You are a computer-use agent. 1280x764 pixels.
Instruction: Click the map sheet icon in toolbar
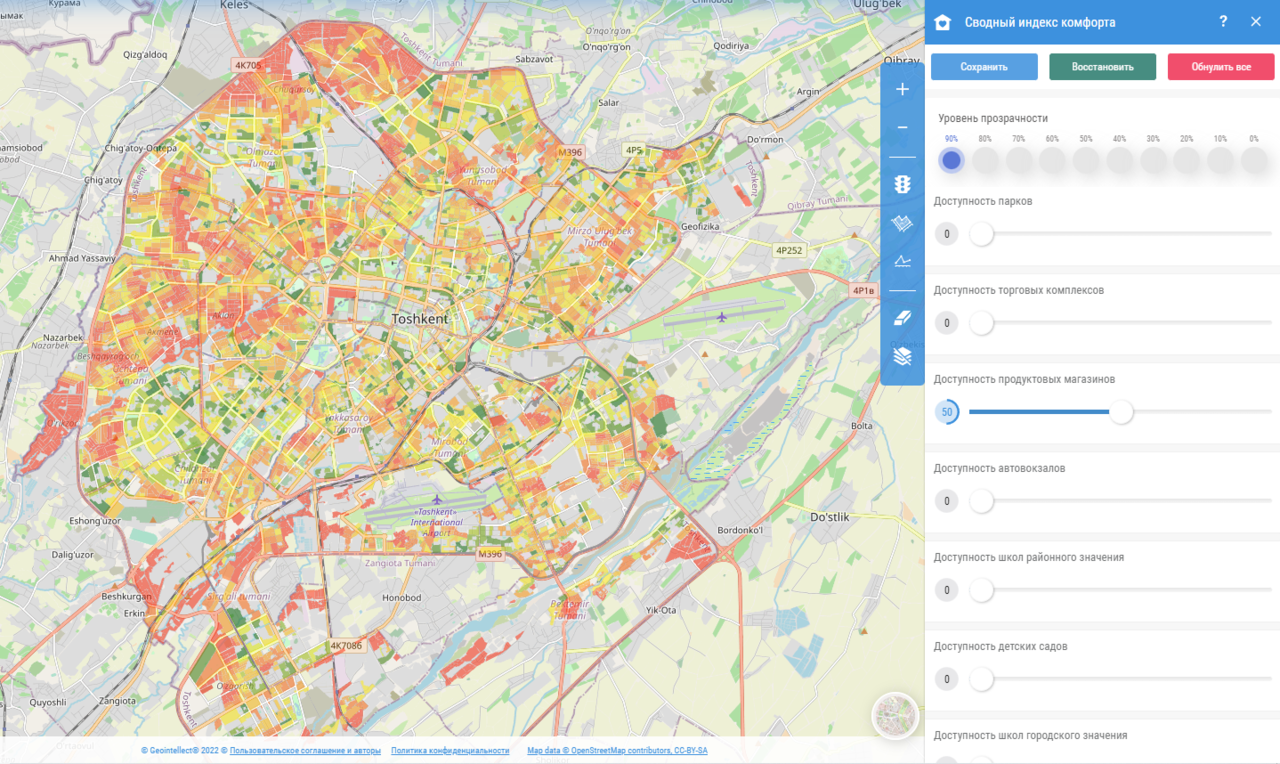pos(902,224)
